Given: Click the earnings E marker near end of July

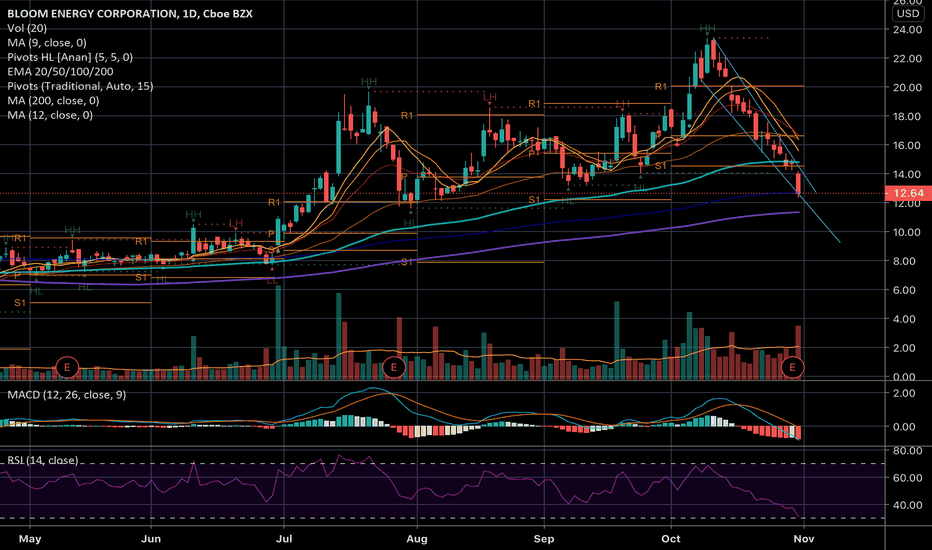Looking at the screenshot, I should [x=393, y=367].
